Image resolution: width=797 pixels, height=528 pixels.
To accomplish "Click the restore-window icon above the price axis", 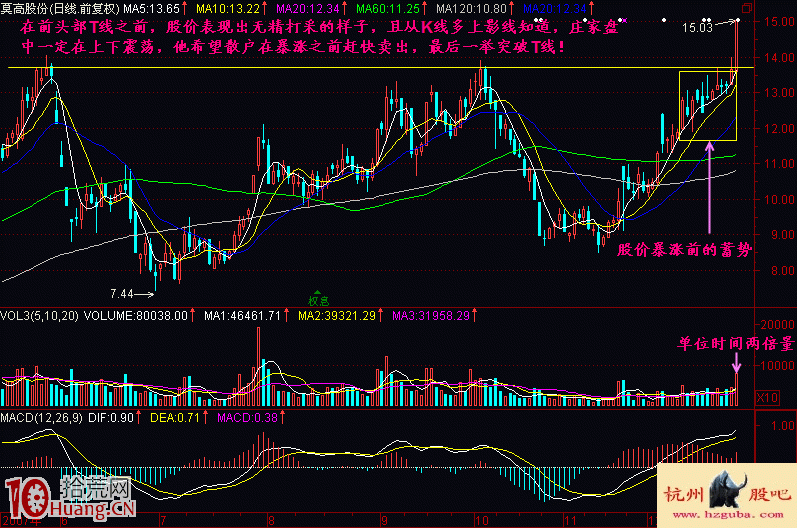I will pos(747,8).
